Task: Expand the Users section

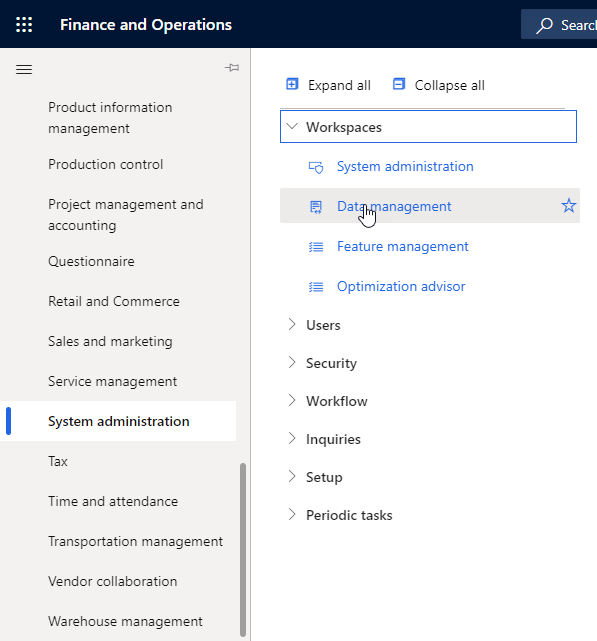Action: (292, 325)
